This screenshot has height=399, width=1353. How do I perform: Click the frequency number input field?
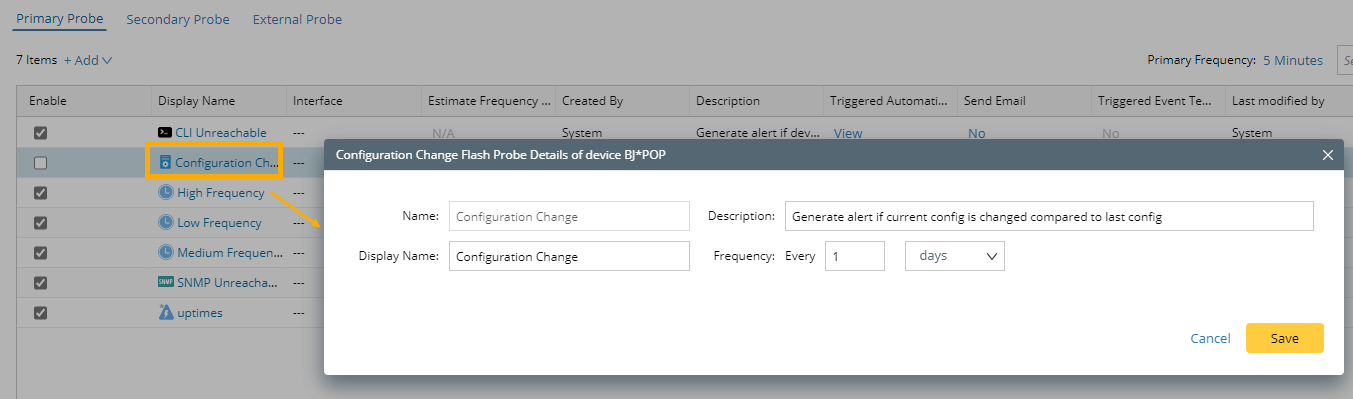855,256
